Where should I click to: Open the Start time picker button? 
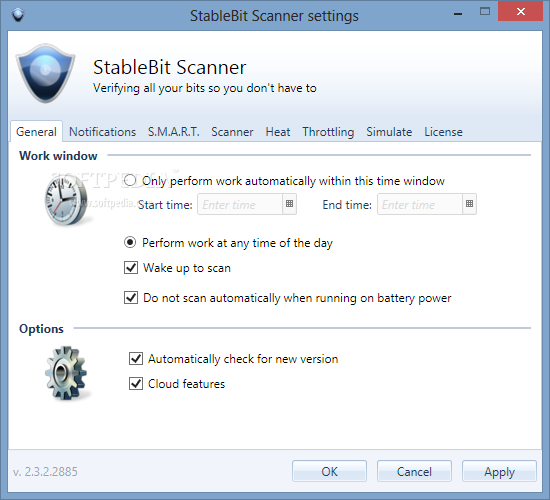289,204
